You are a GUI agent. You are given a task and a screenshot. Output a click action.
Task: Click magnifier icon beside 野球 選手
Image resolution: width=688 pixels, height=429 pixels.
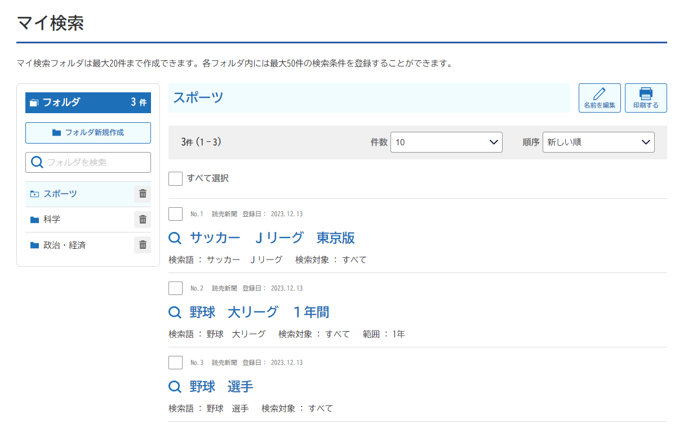pyautogui.click(x=175, y=387)
